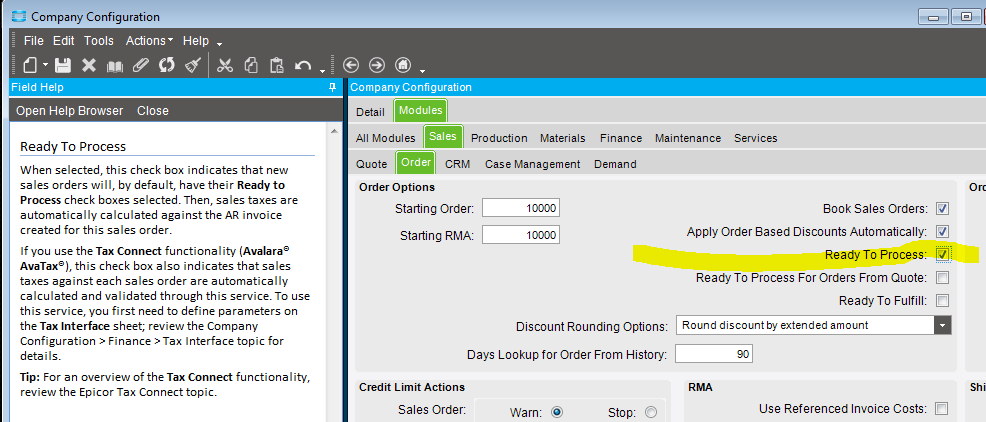986x422 pixels.
Task: Select the Warn radio button for Sales Order
Action: click(x=557, y=413)
